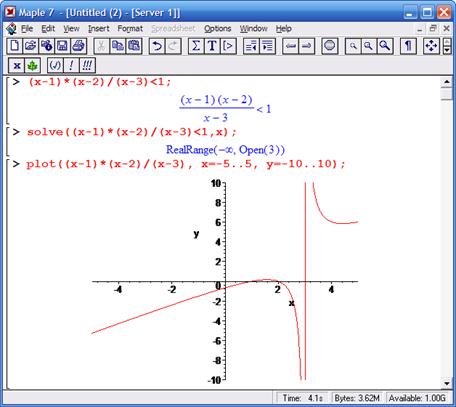Execute the current expression with single exclamation icon
Screen dimensions: 456x407
tap(71, 65)
